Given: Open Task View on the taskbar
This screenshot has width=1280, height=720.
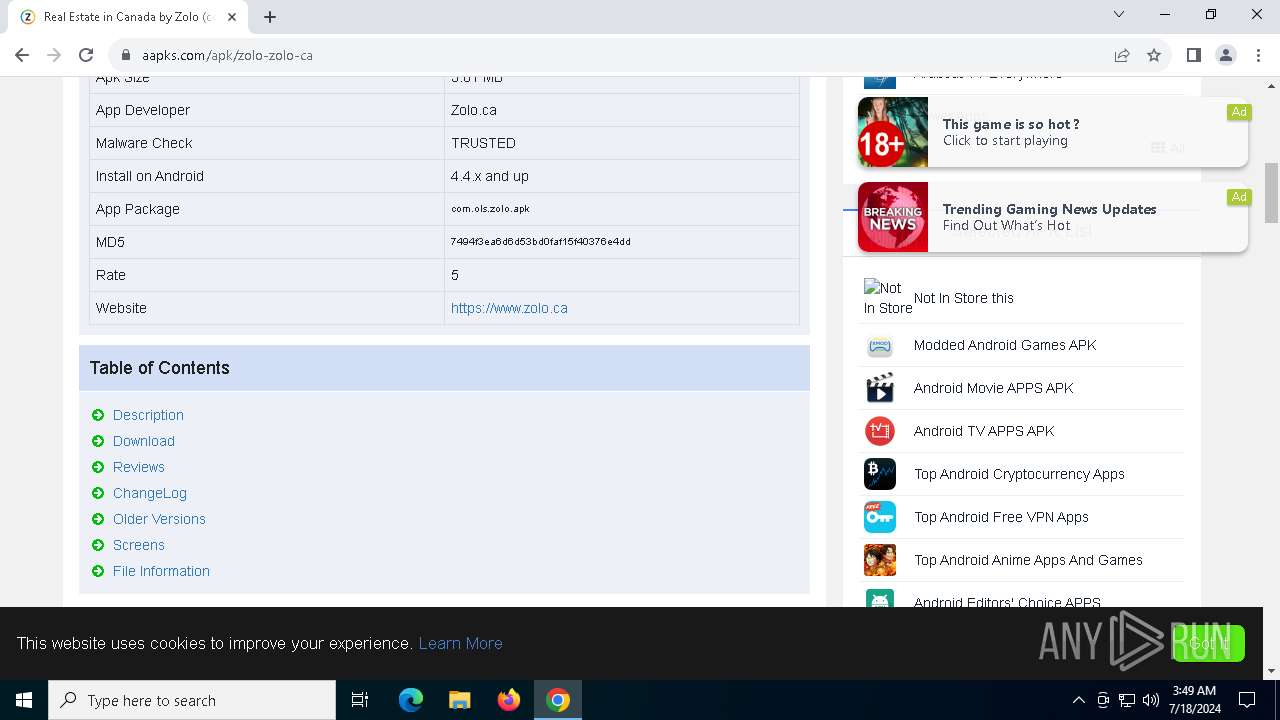Looking at the screenshot, I should pyautogui.click(x=360, y=700).
